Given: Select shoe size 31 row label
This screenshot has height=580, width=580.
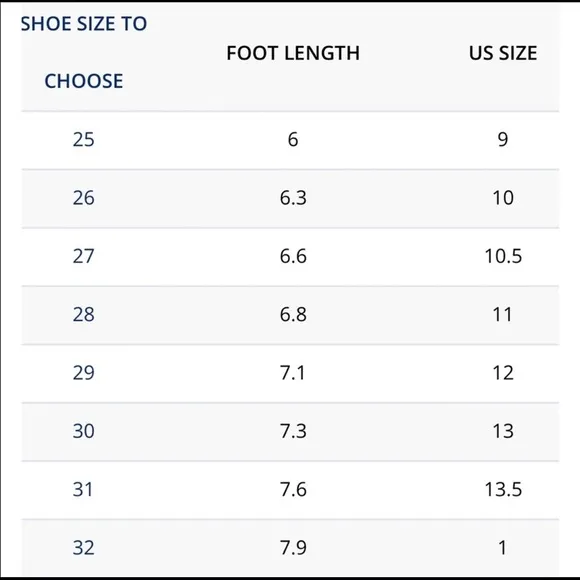Looking at the screenshot, I should coord(83,489).
